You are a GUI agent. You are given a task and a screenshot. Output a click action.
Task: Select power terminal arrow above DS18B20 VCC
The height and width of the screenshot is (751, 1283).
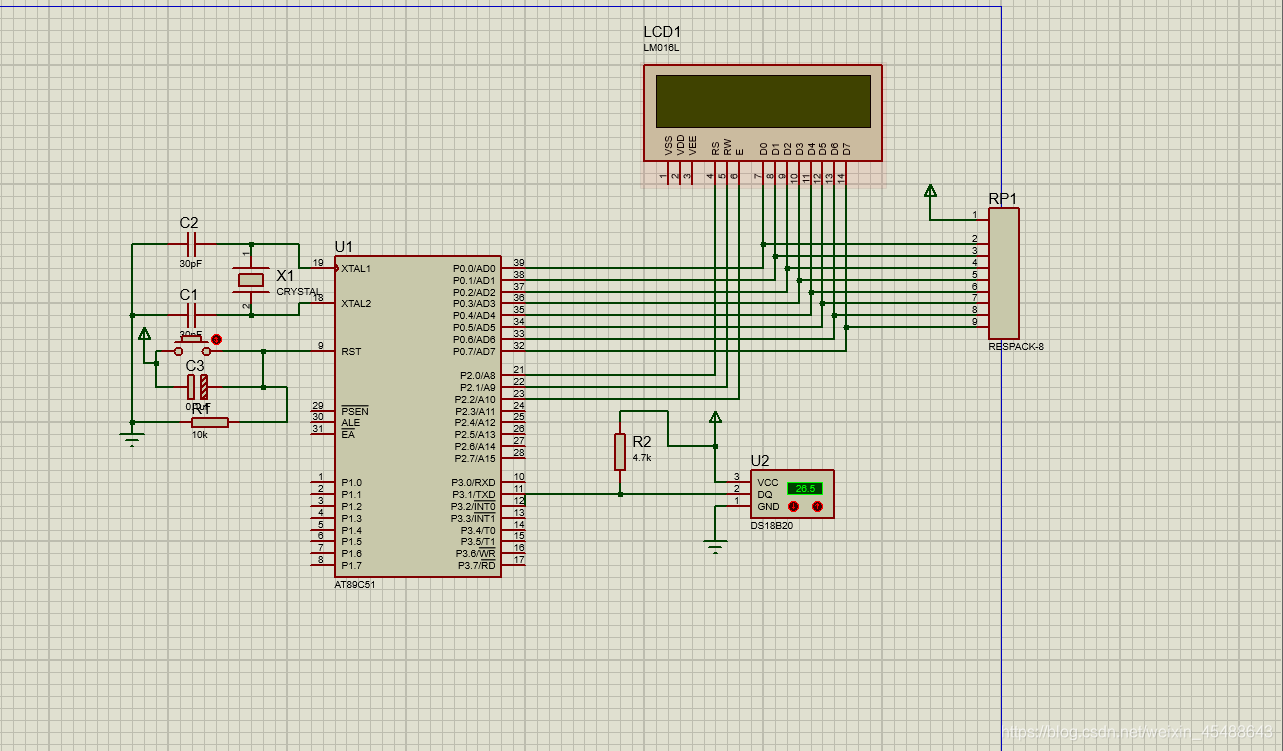[715, 417]
